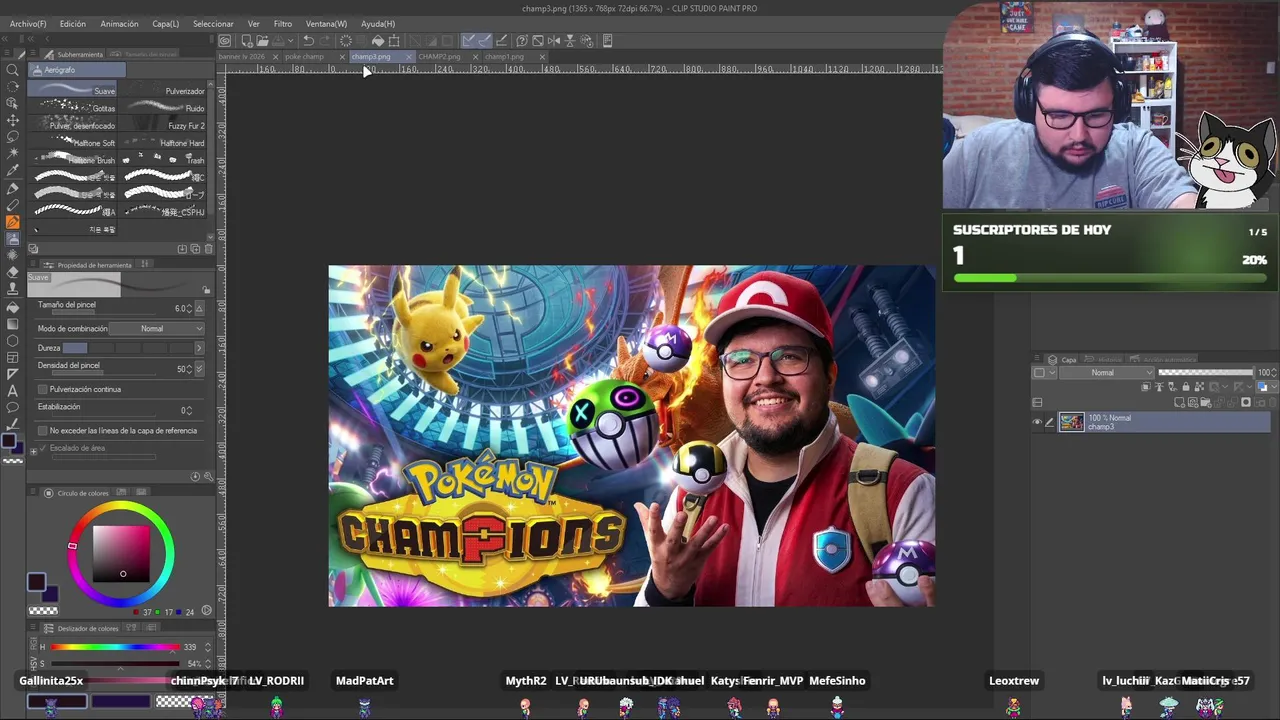The image size is (1280, 720).
Task: Toggle snap to ruler in toolbar
Action: 468,41
